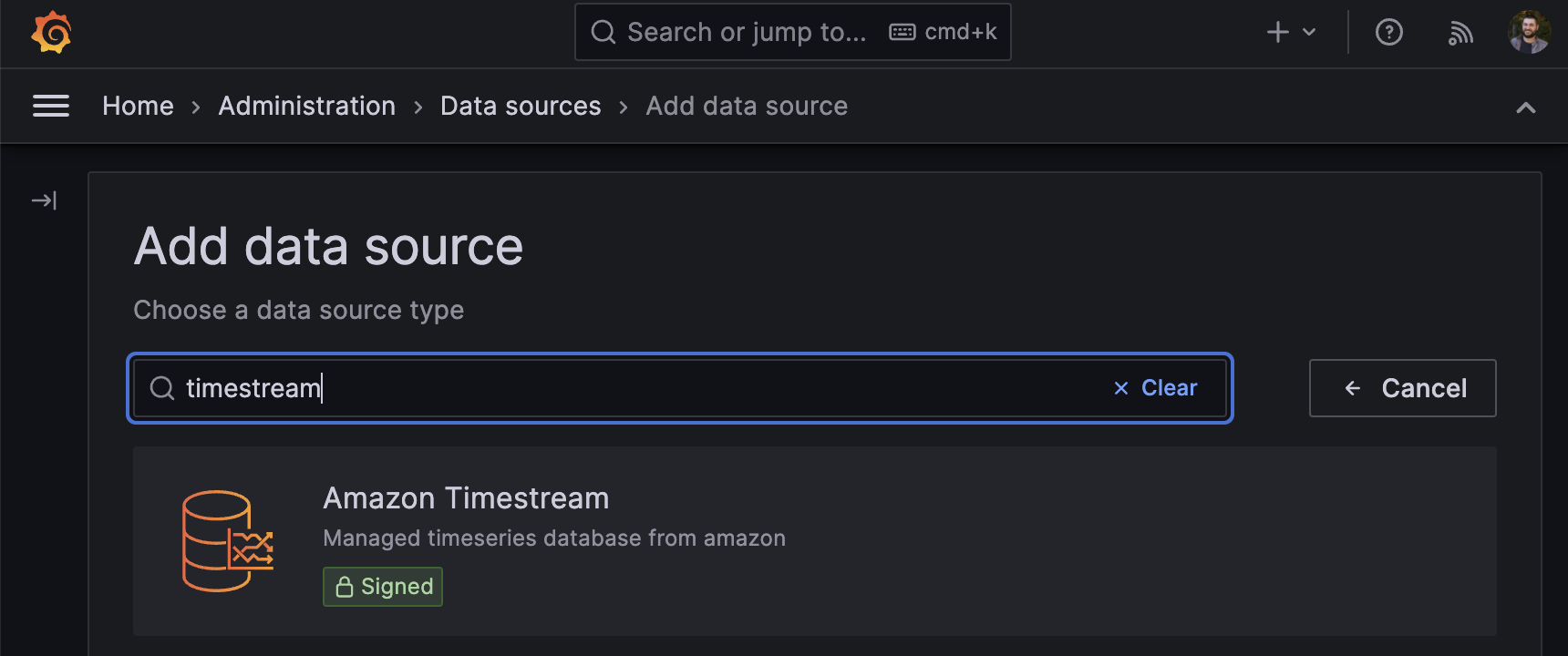Focus the data source filter input
This screenshot has height=656, width=1568.
click(x=638, y=388)
